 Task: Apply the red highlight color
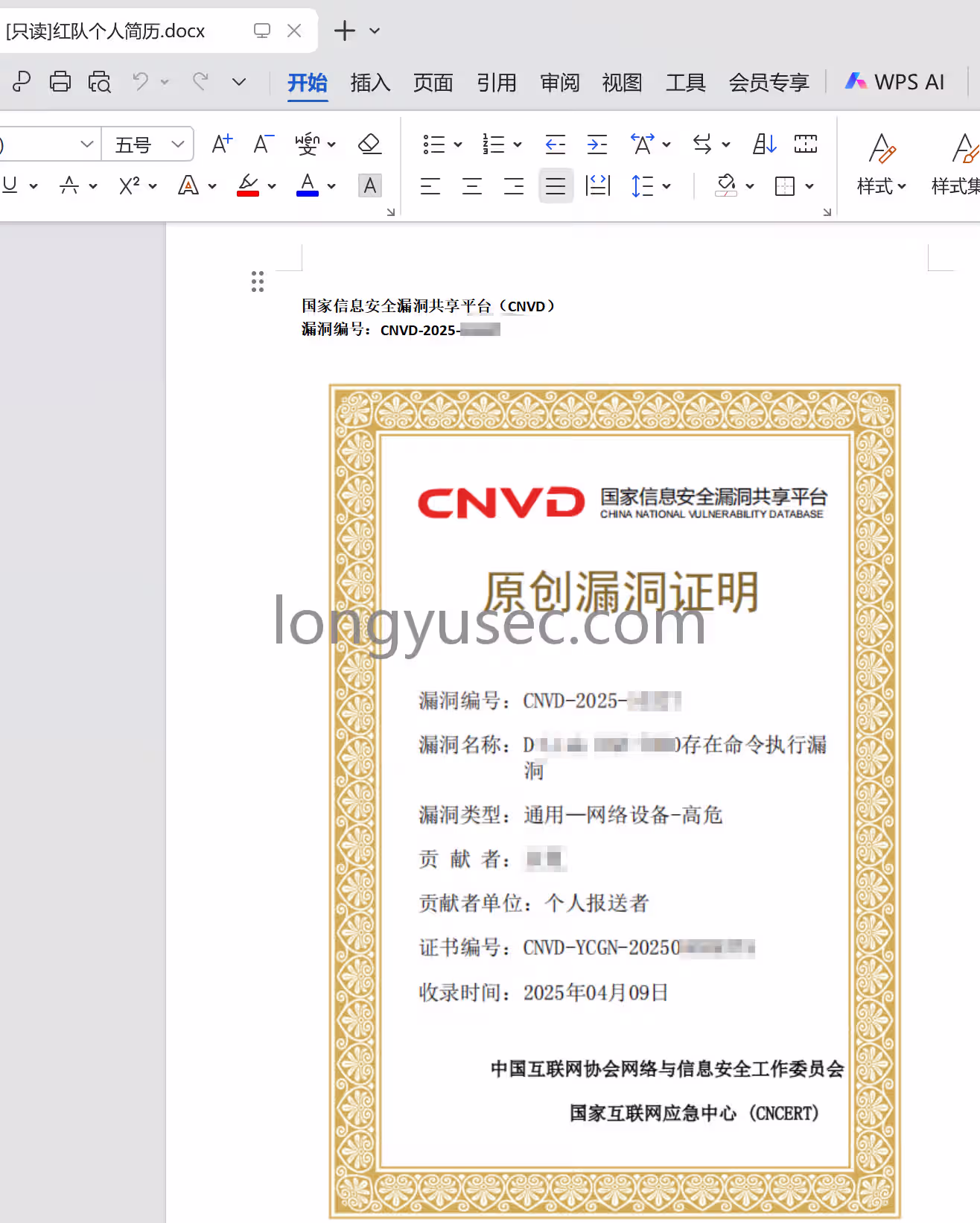point(248,185)
